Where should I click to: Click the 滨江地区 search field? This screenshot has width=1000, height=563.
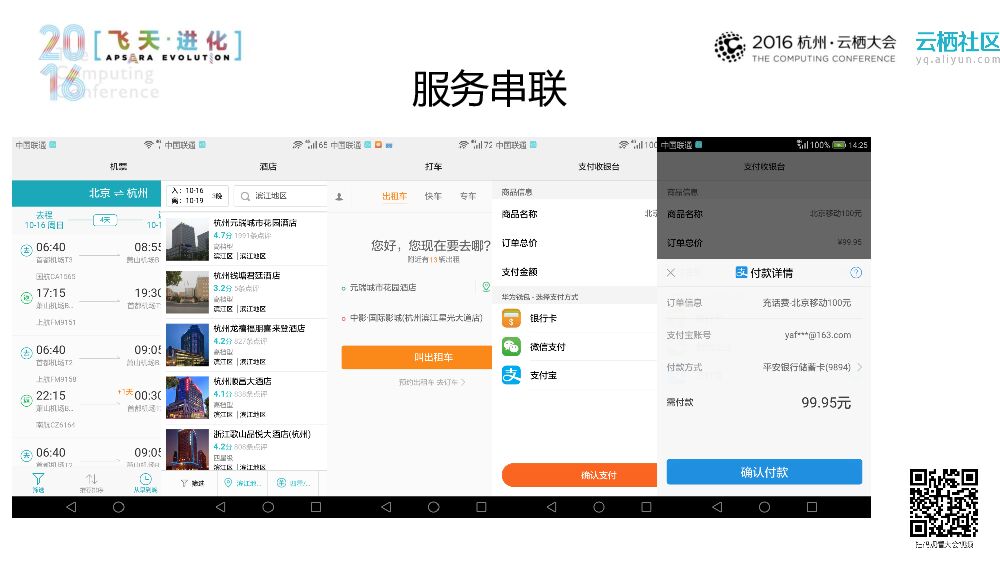[x=281, y=196]
